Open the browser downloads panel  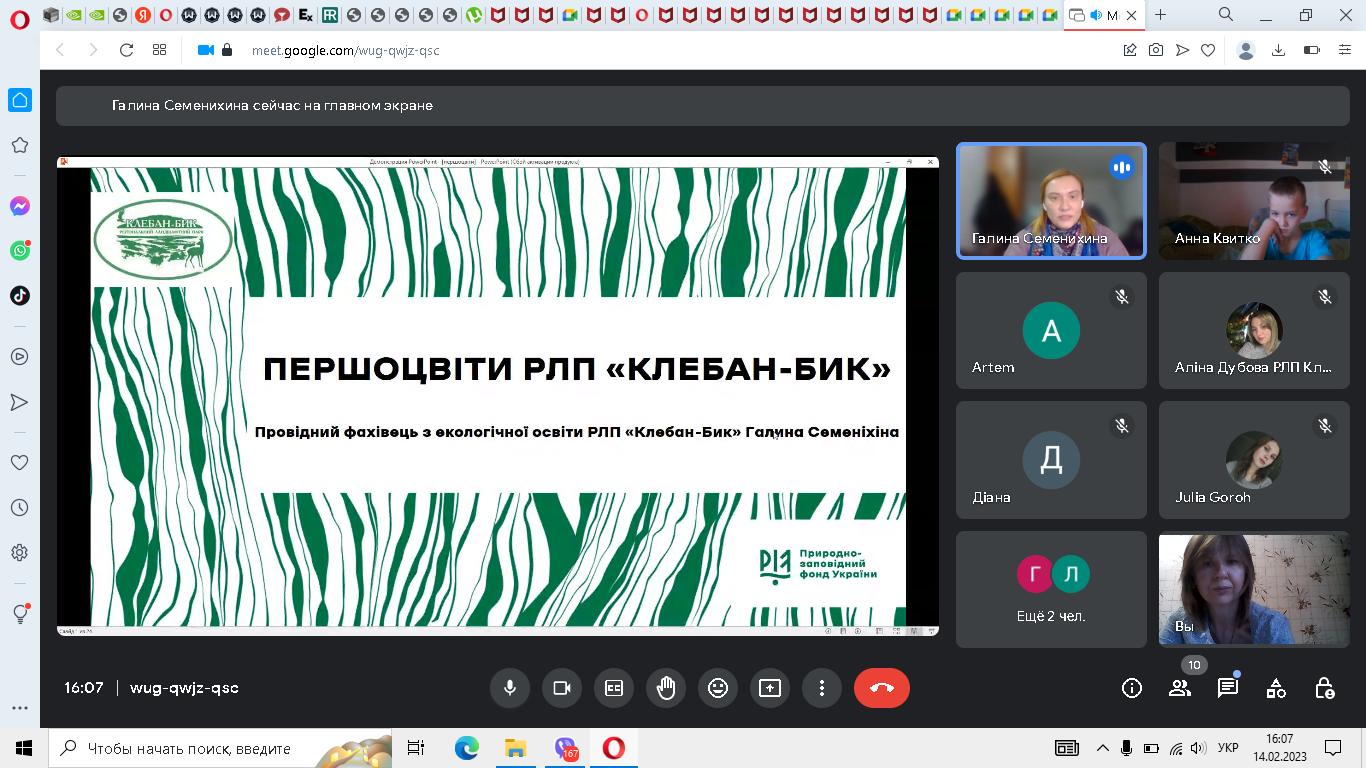click(x=1278, y=50)
